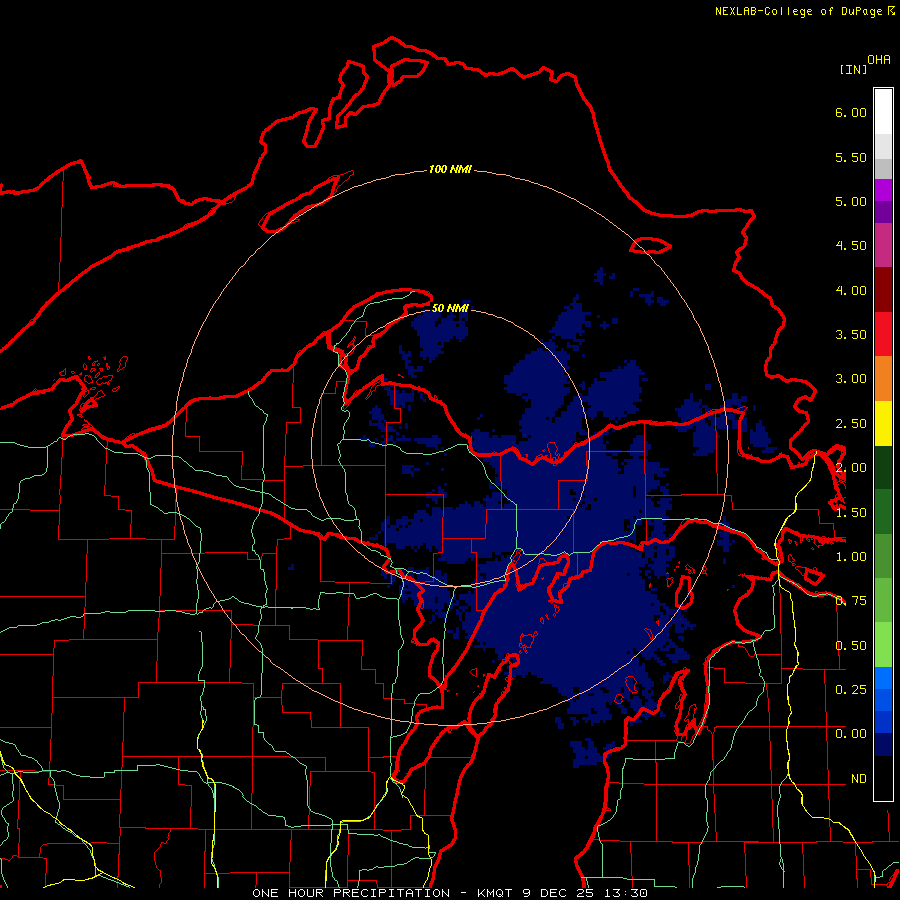Pick the lime green swatch beside 0.50
The image size is (900, 900).
point(883,645)
